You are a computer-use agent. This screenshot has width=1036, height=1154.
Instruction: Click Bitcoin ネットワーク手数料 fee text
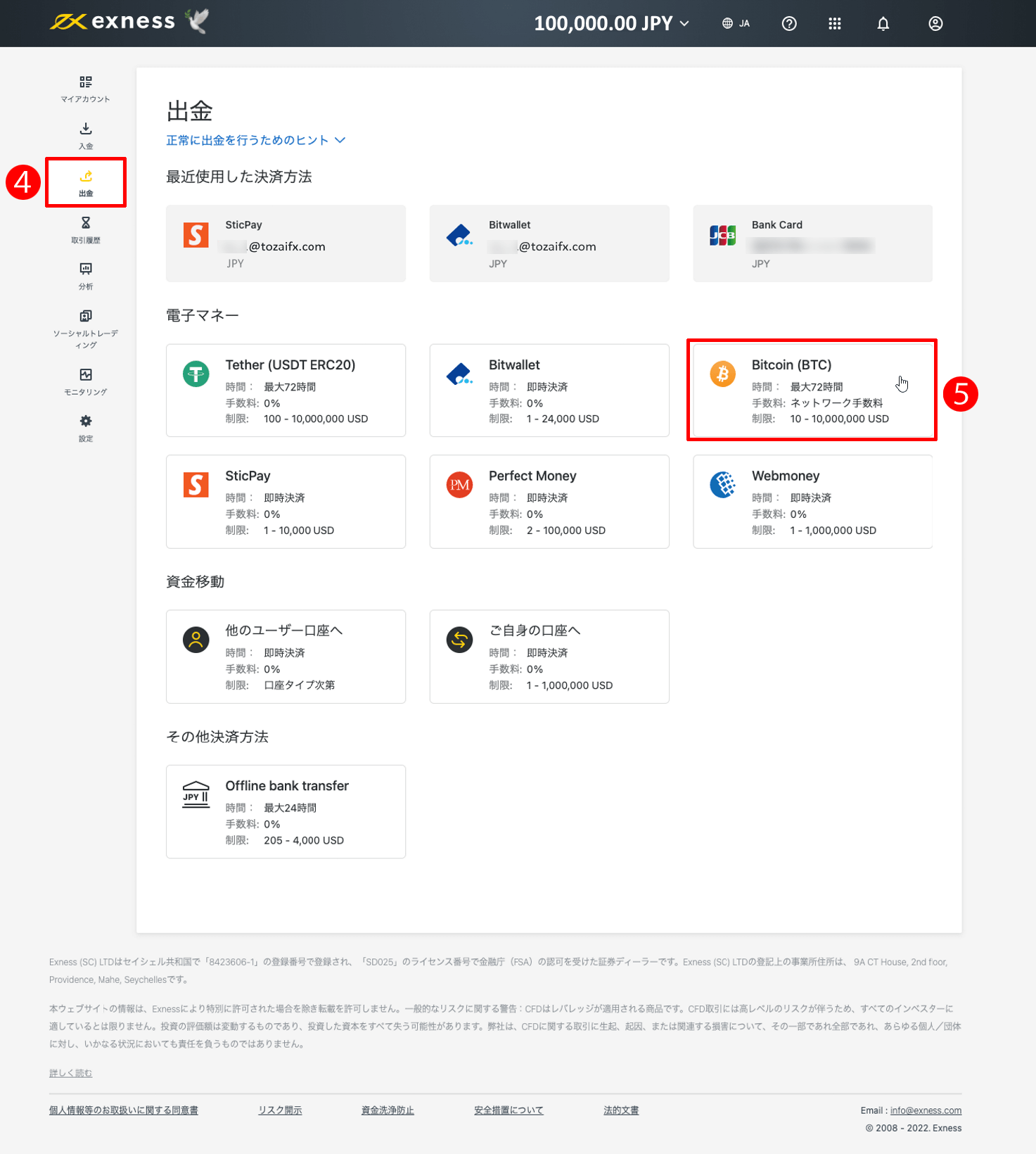click(836, 403)
